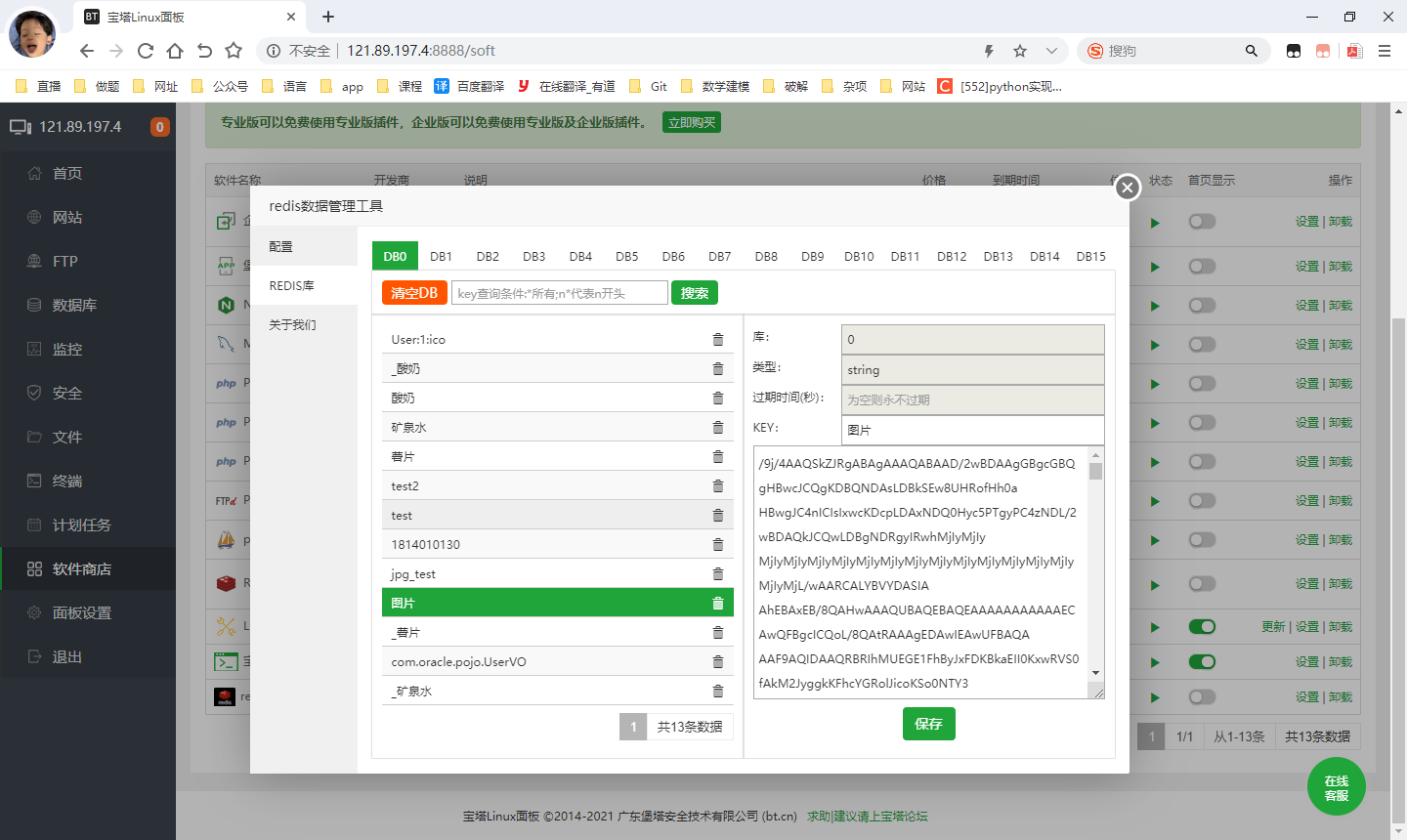This screenshot has width=1407, height=840.
Task: Open the 配置 section in dialog sidebar
Action: click(x=281, y=247)
